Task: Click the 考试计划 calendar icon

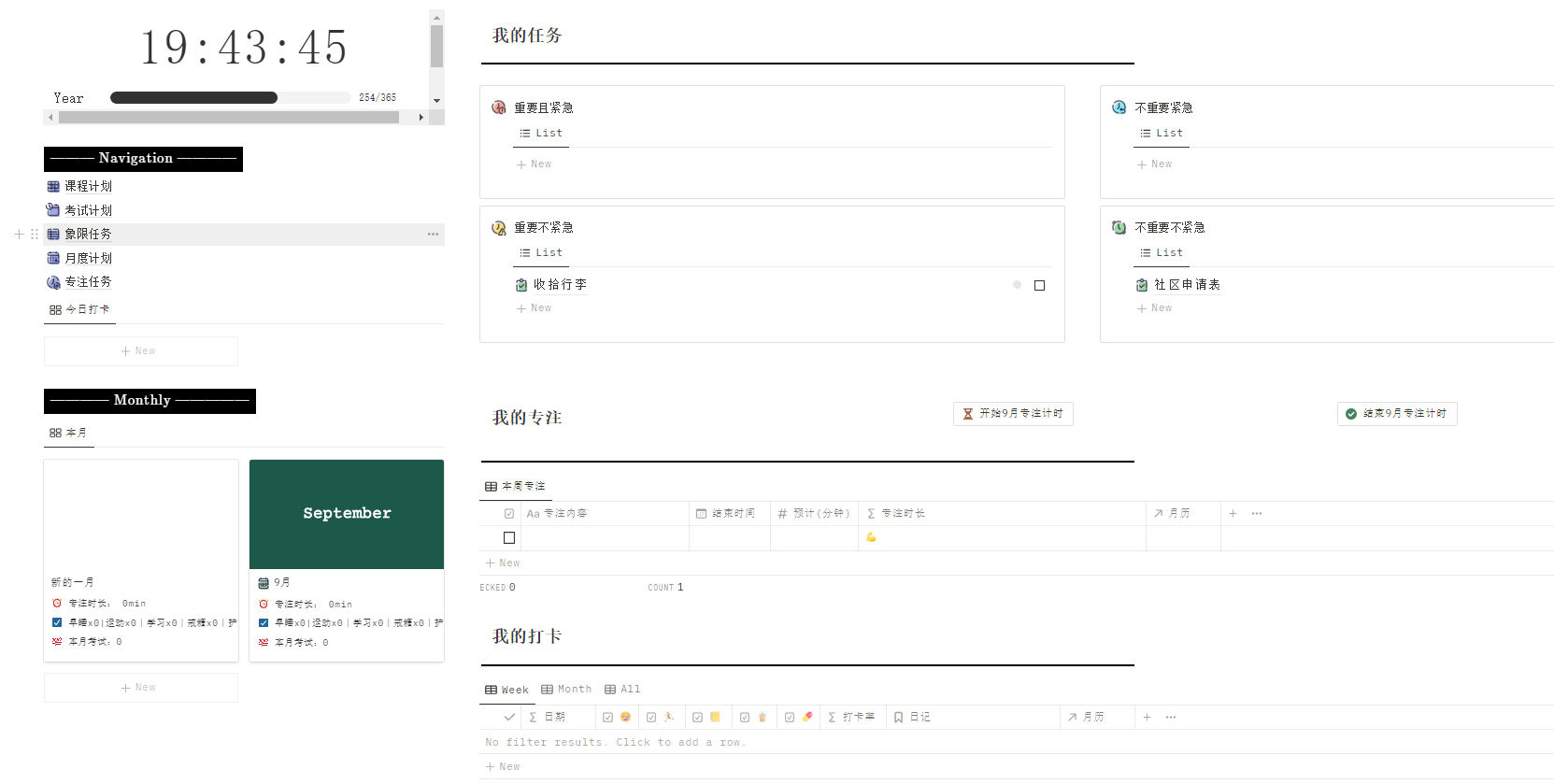Action: click(x=53, y=210)
